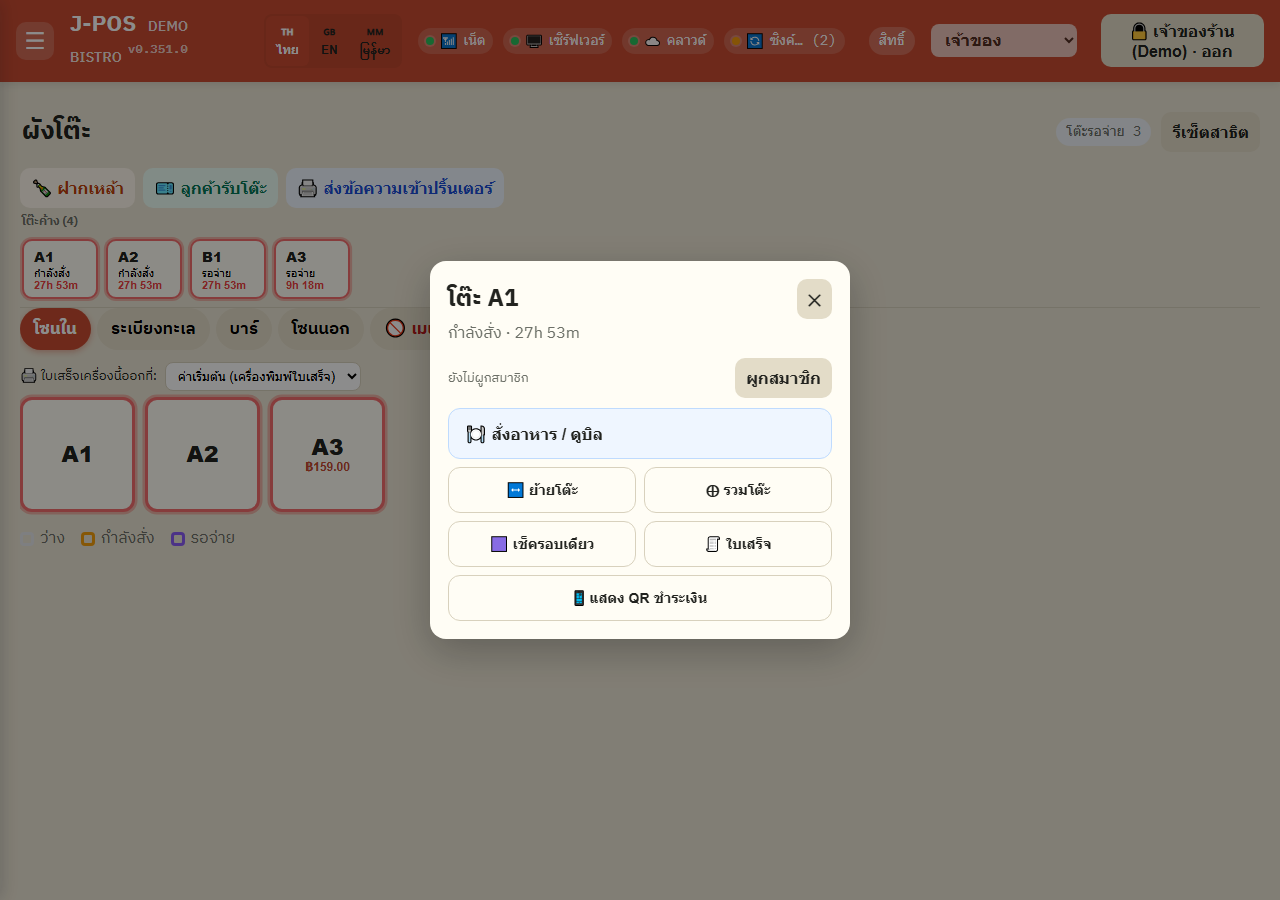This screenshot has height=900, width=1280.
Task: Open ลูกค้ารับโต๊ะ customer seating
Action: pyautogui.click(x=210, y=188)
